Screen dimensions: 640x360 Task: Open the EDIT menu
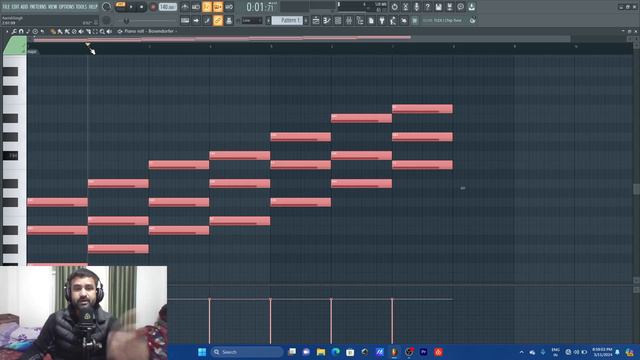pos(15,7)
